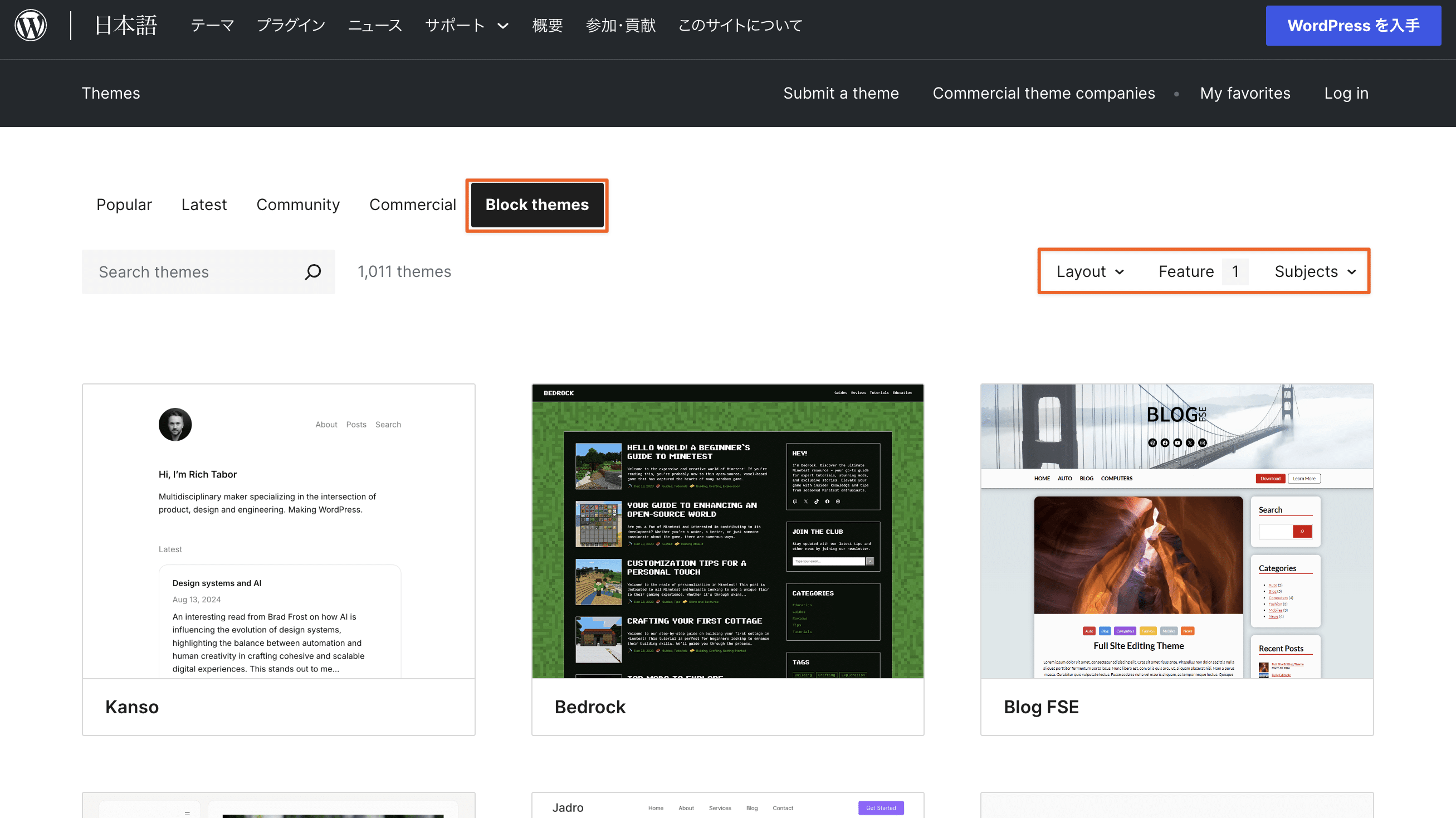The height and width of the screenshot is (818, 1456).
Task: Open the Blog FSE theme preview
Action: pos(1177,534)
